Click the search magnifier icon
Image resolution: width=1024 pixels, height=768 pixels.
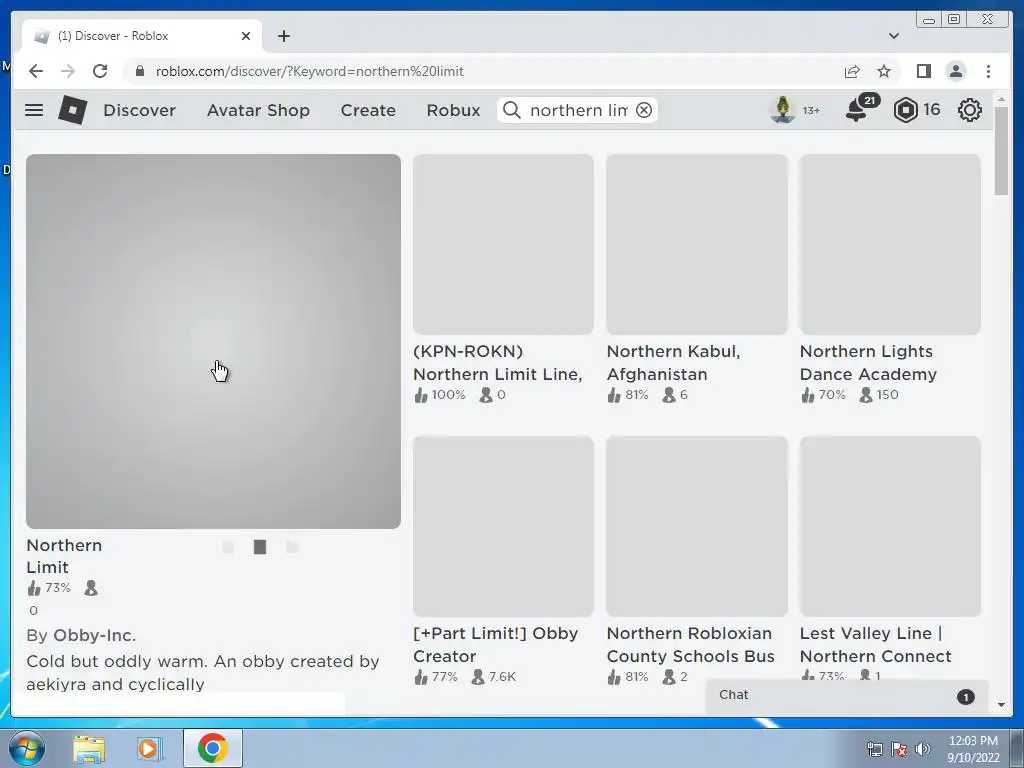click(x=512, y=110)
